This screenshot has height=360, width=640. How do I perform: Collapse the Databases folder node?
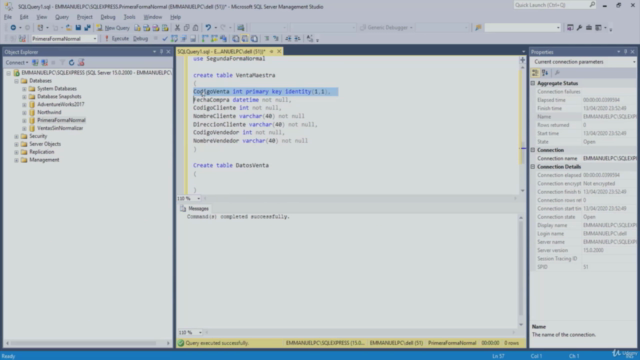click(16, 81)
